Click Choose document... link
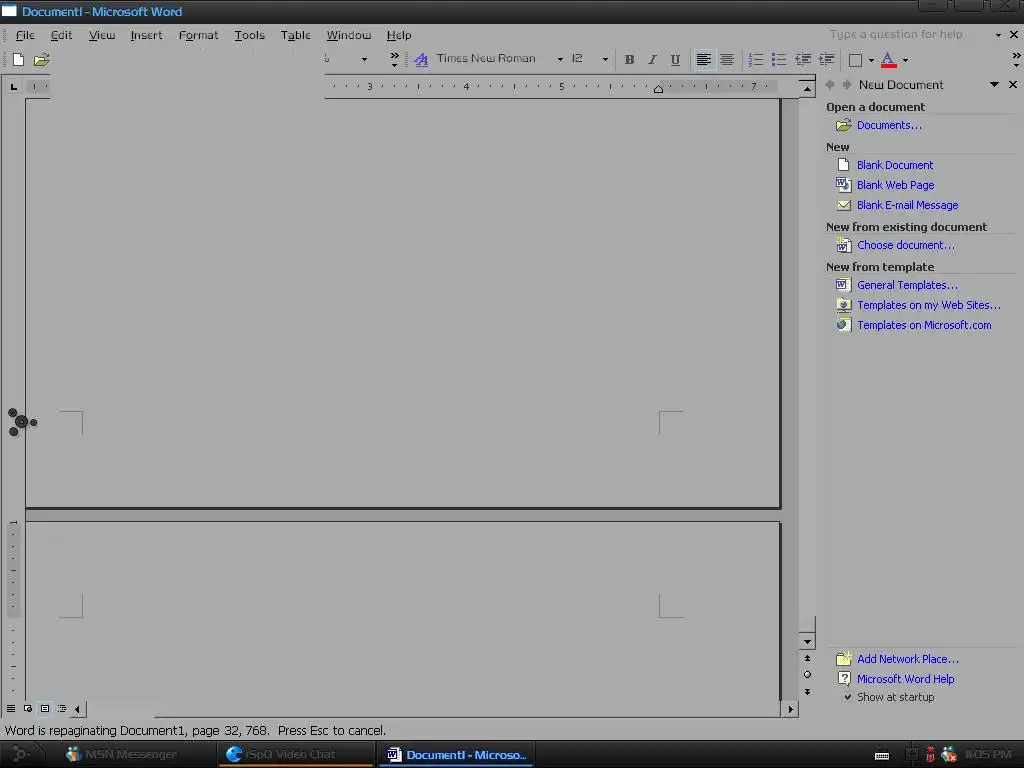This screenshot has height=768, width=1024. point(905,245)
